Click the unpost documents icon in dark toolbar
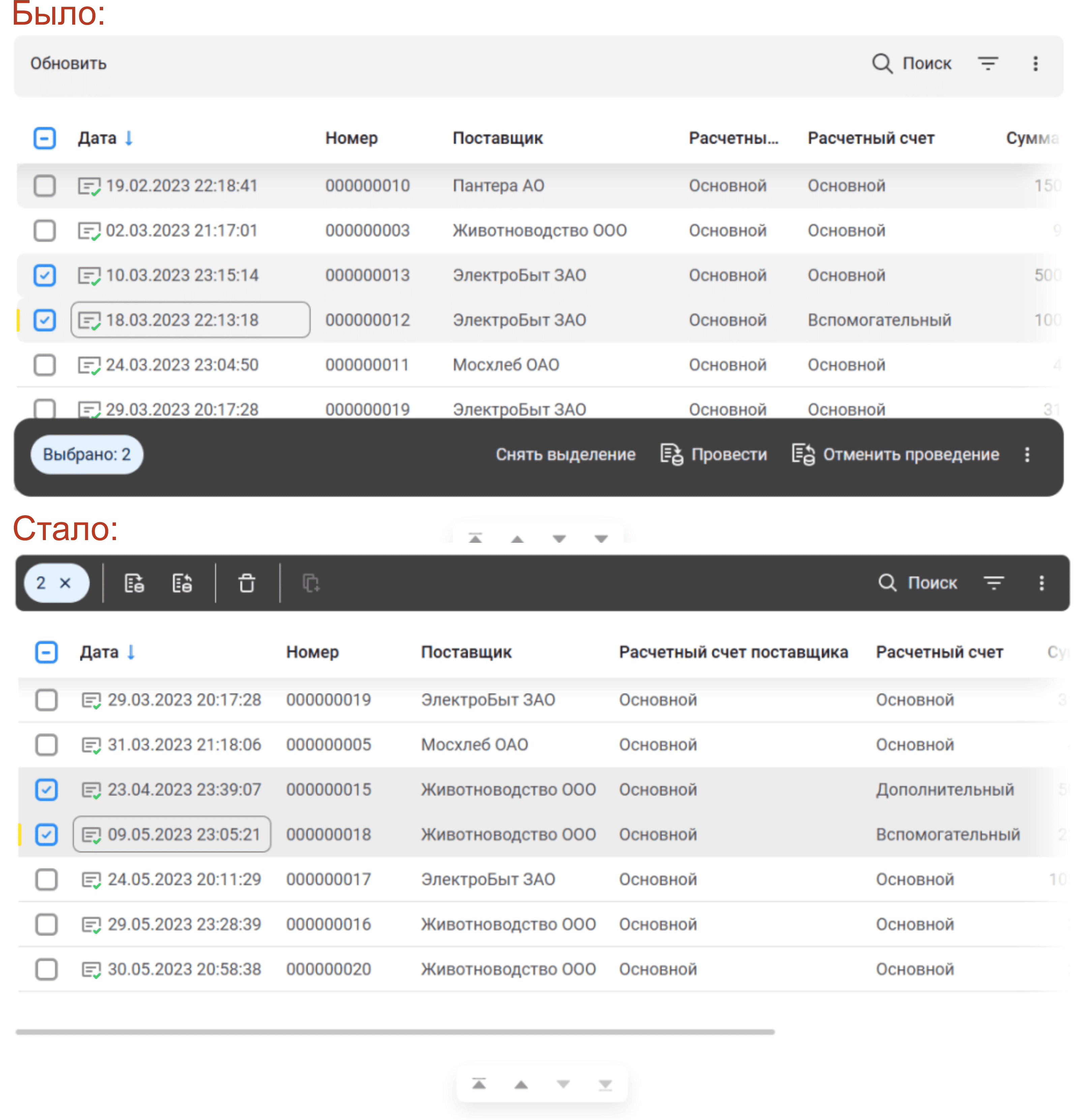1083x1120 pixels. point(182,583)
